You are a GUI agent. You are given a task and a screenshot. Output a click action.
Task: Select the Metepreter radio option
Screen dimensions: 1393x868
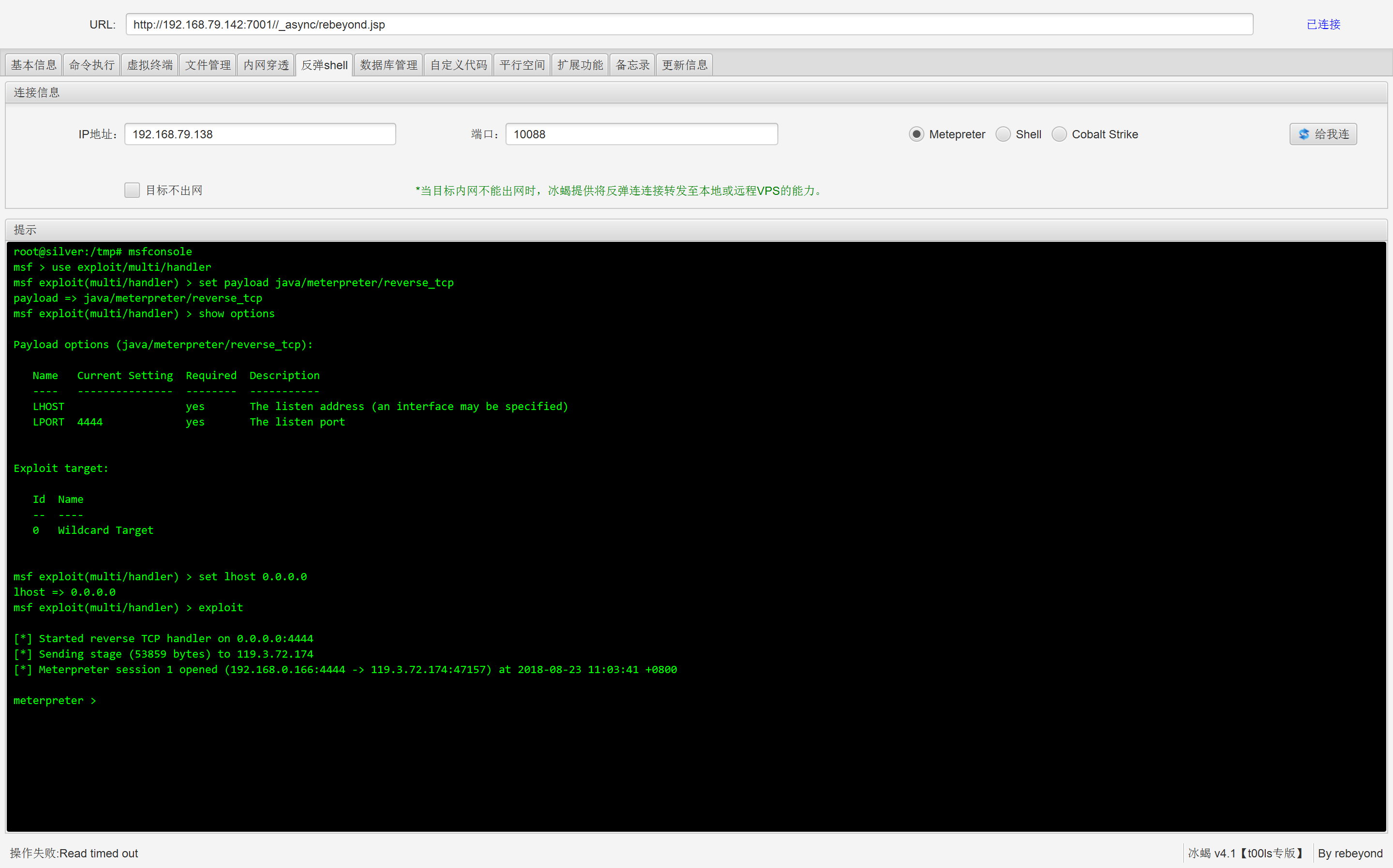[x=917, y=134]
